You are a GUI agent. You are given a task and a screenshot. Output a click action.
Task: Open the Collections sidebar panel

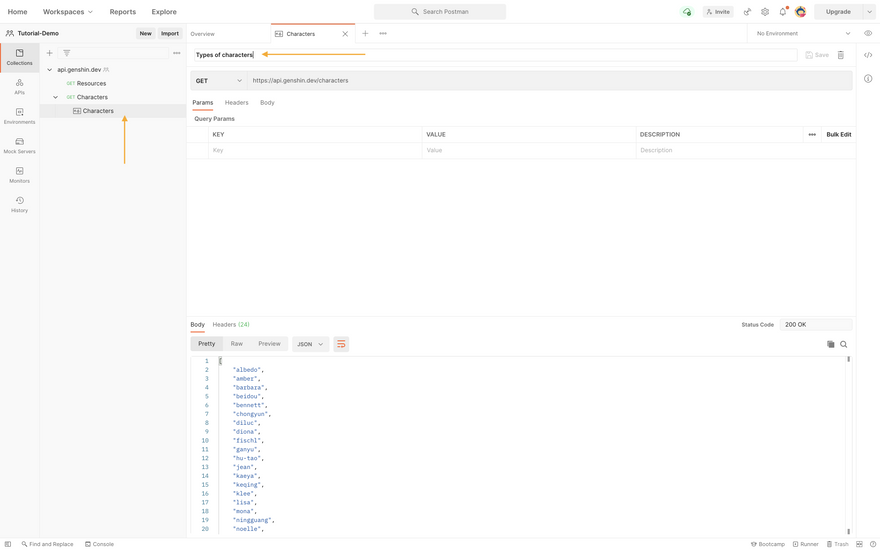20,57
